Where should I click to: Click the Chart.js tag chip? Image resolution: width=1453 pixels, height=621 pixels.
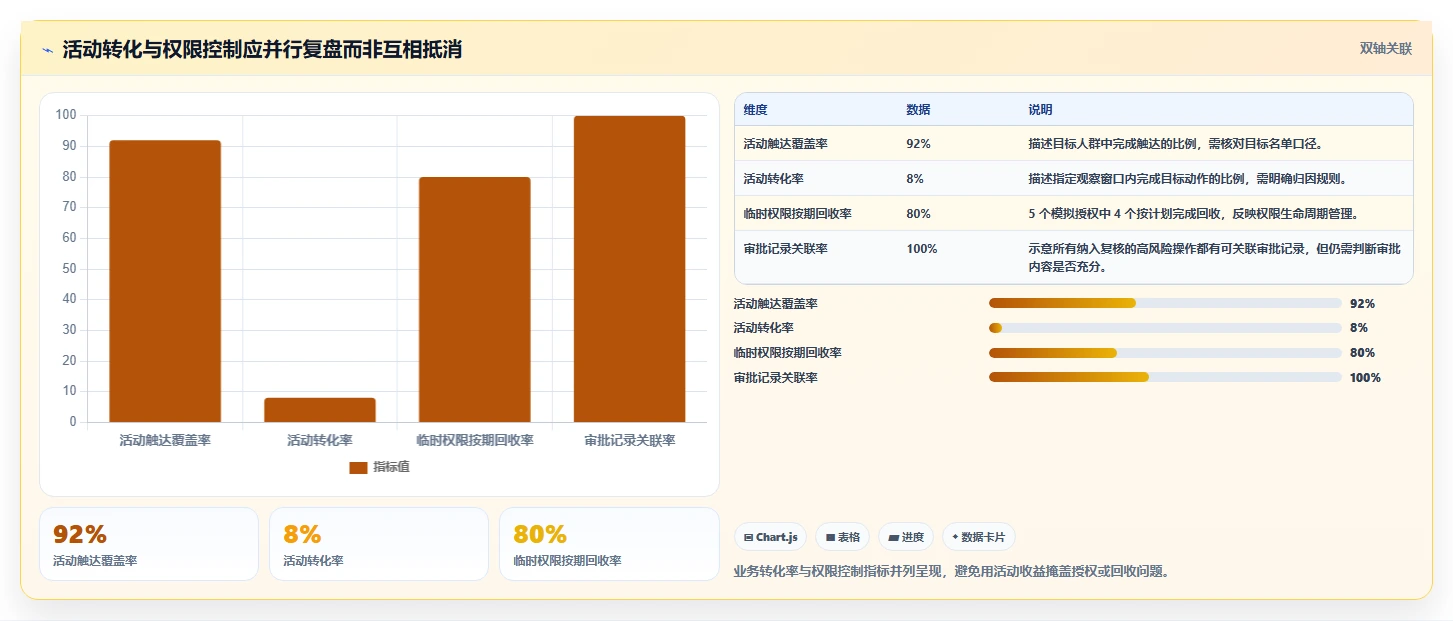pos(771,537)
